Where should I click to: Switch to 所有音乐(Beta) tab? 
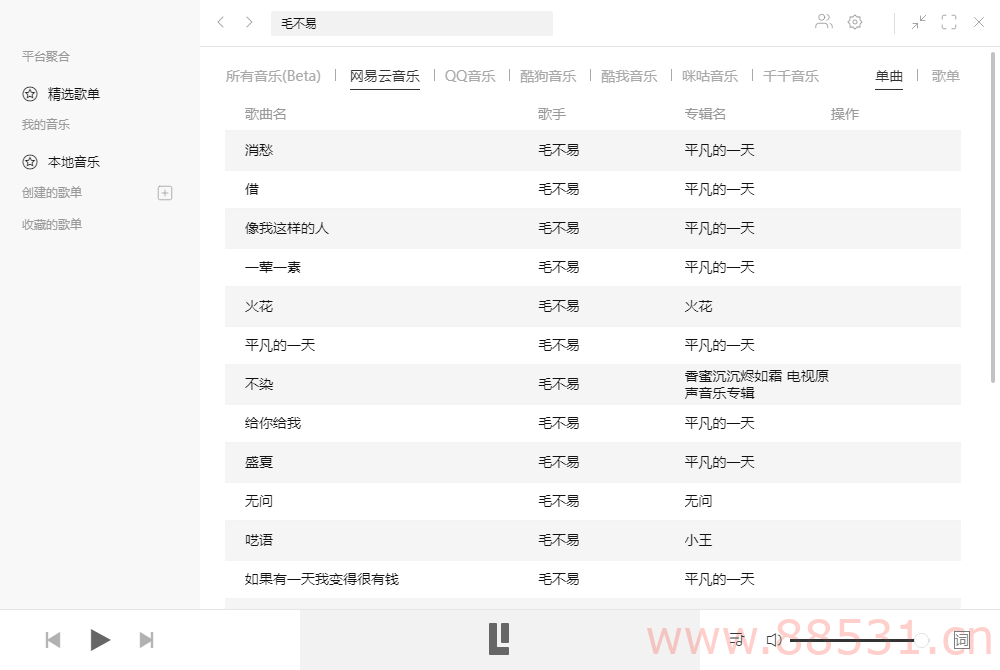273,76
